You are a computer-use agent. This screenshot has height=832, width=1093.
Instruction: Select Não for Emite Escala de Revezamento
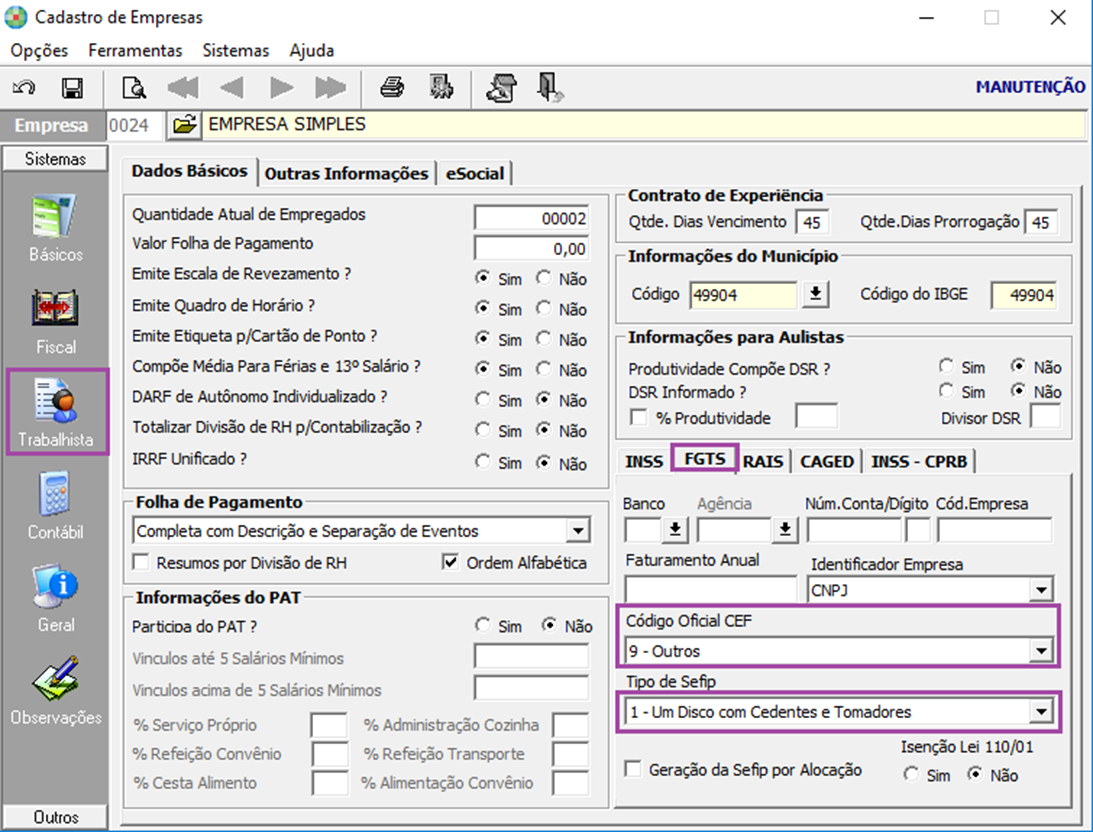point(544,278)
